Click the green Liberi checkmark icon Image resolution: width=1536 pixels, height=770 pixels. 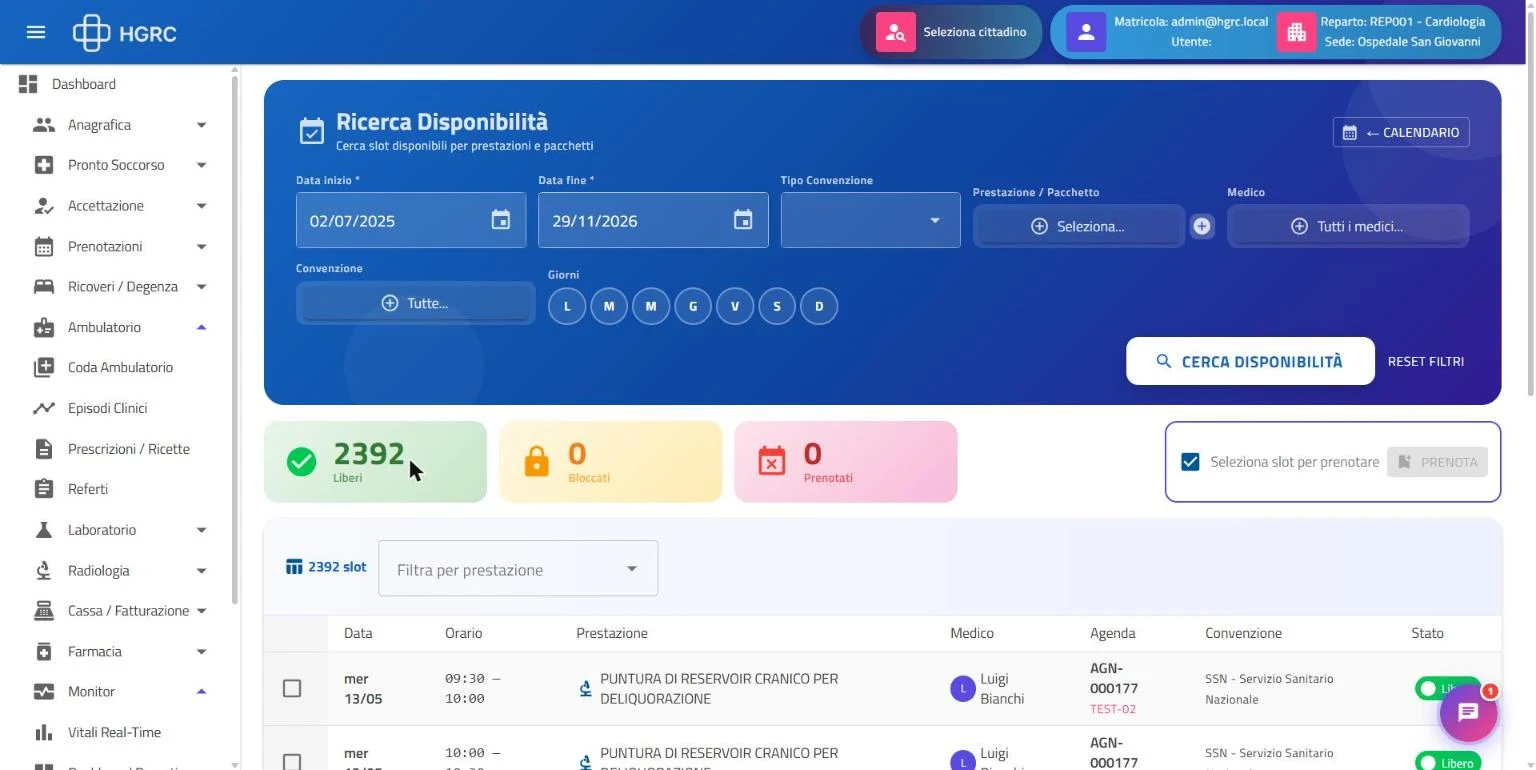pos(301,461)
